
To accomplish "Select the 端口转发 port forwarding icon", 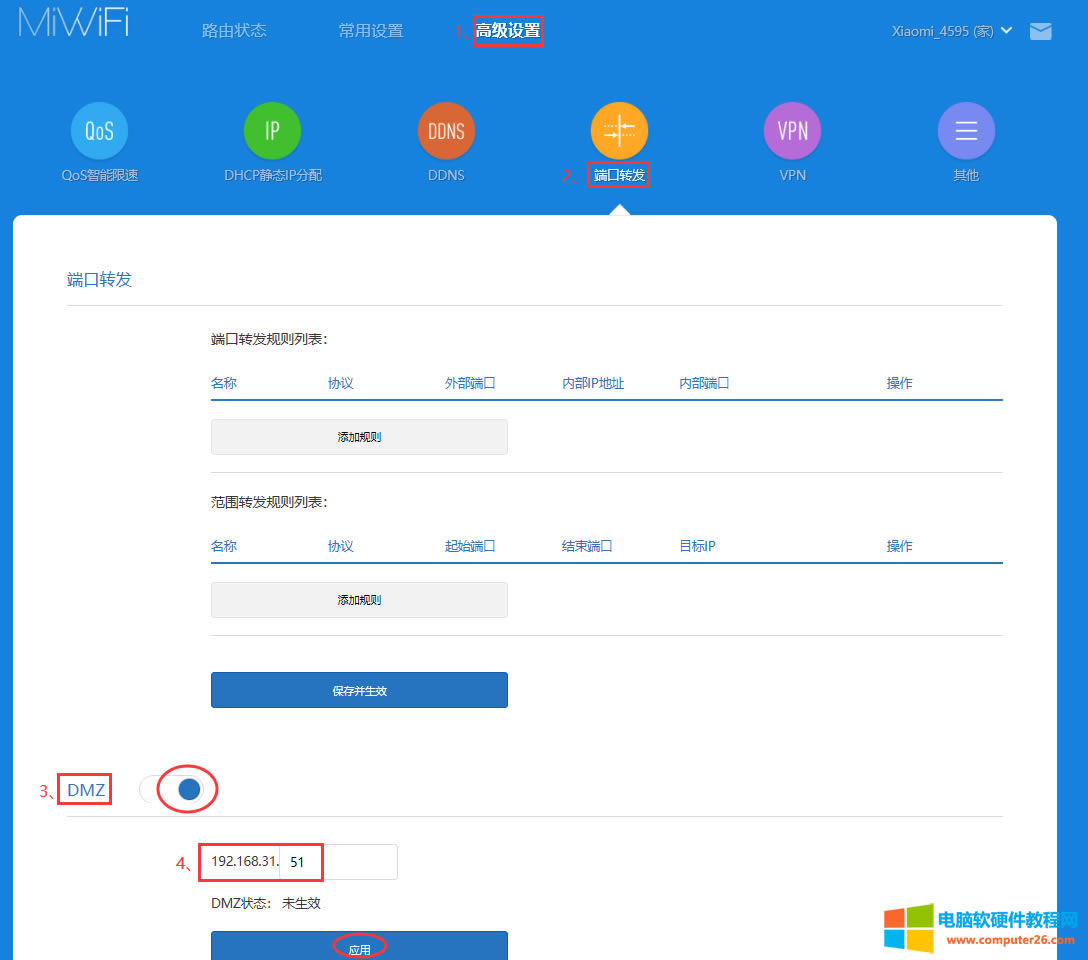I will [x=619, y=130].
